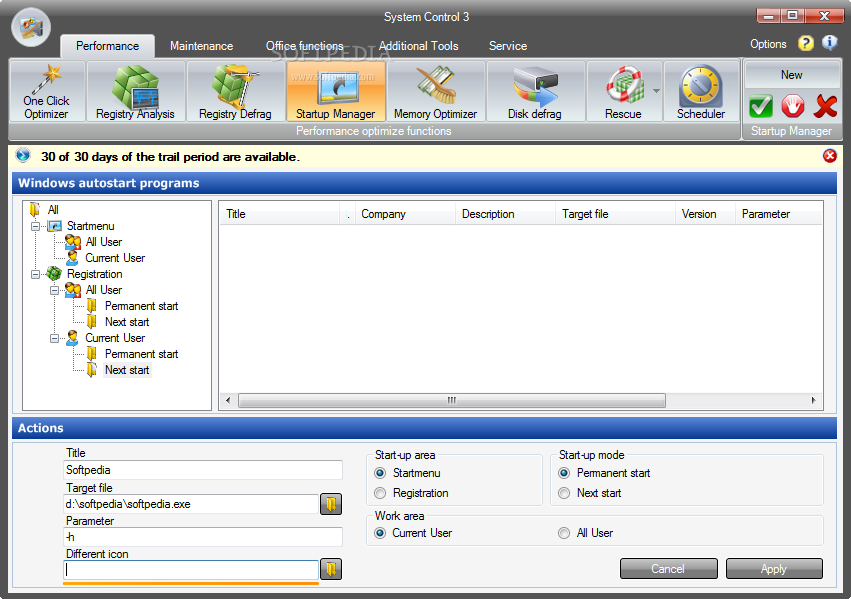Screen dimensions: 851x599
Task: Launch the One Click Optimizer tool
Action: coord(47,91)
